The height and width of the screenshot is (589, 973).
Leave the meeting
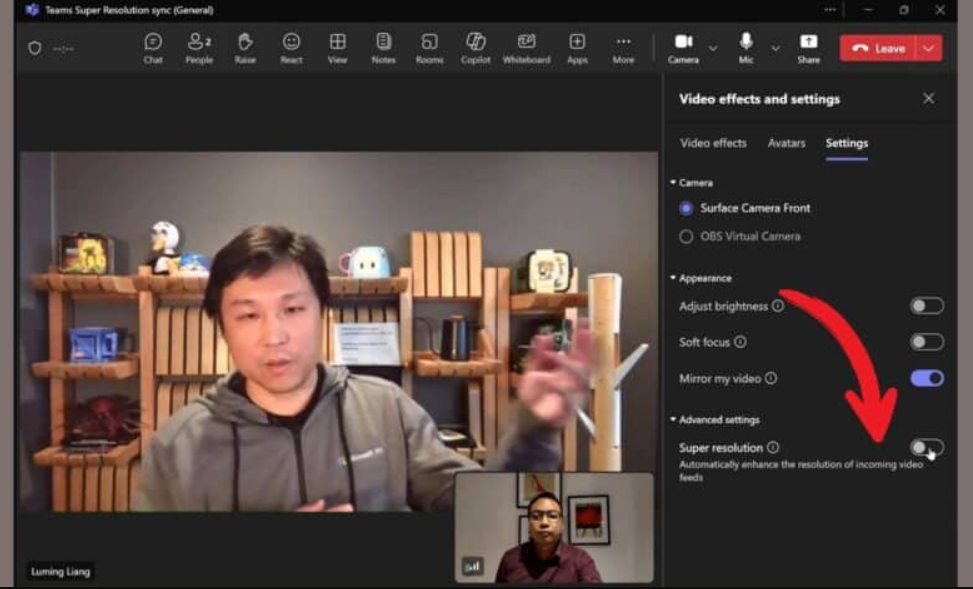[879, 48]
